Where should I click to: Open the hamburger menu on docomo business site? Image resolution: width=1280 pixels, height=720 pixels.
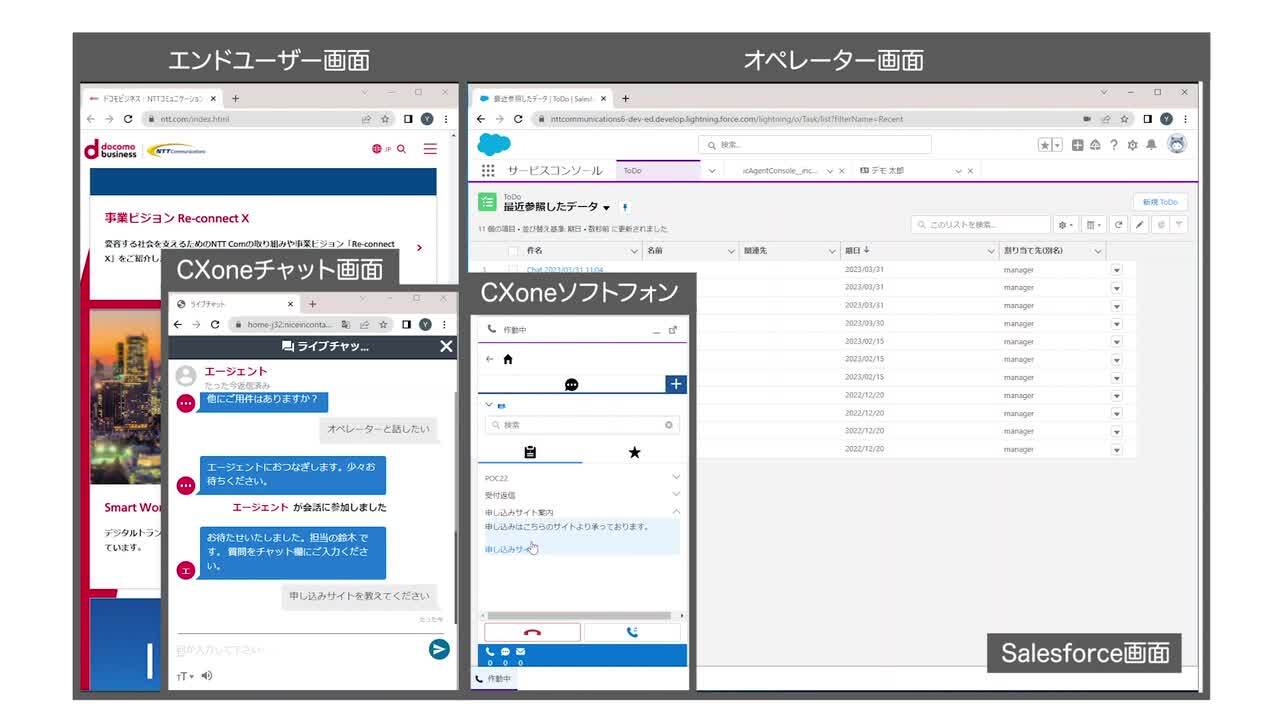pos(430,149)
